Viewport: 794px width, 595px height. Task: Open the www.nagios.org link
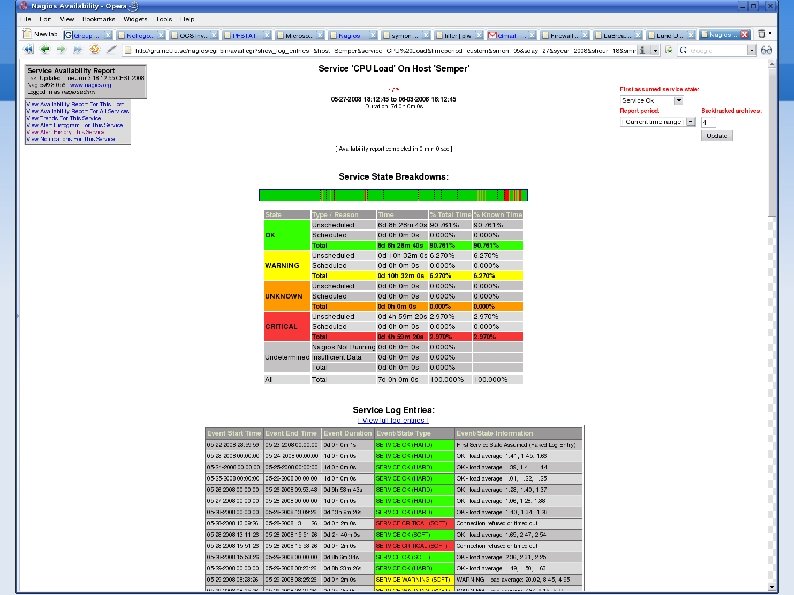tap(90, 85)
